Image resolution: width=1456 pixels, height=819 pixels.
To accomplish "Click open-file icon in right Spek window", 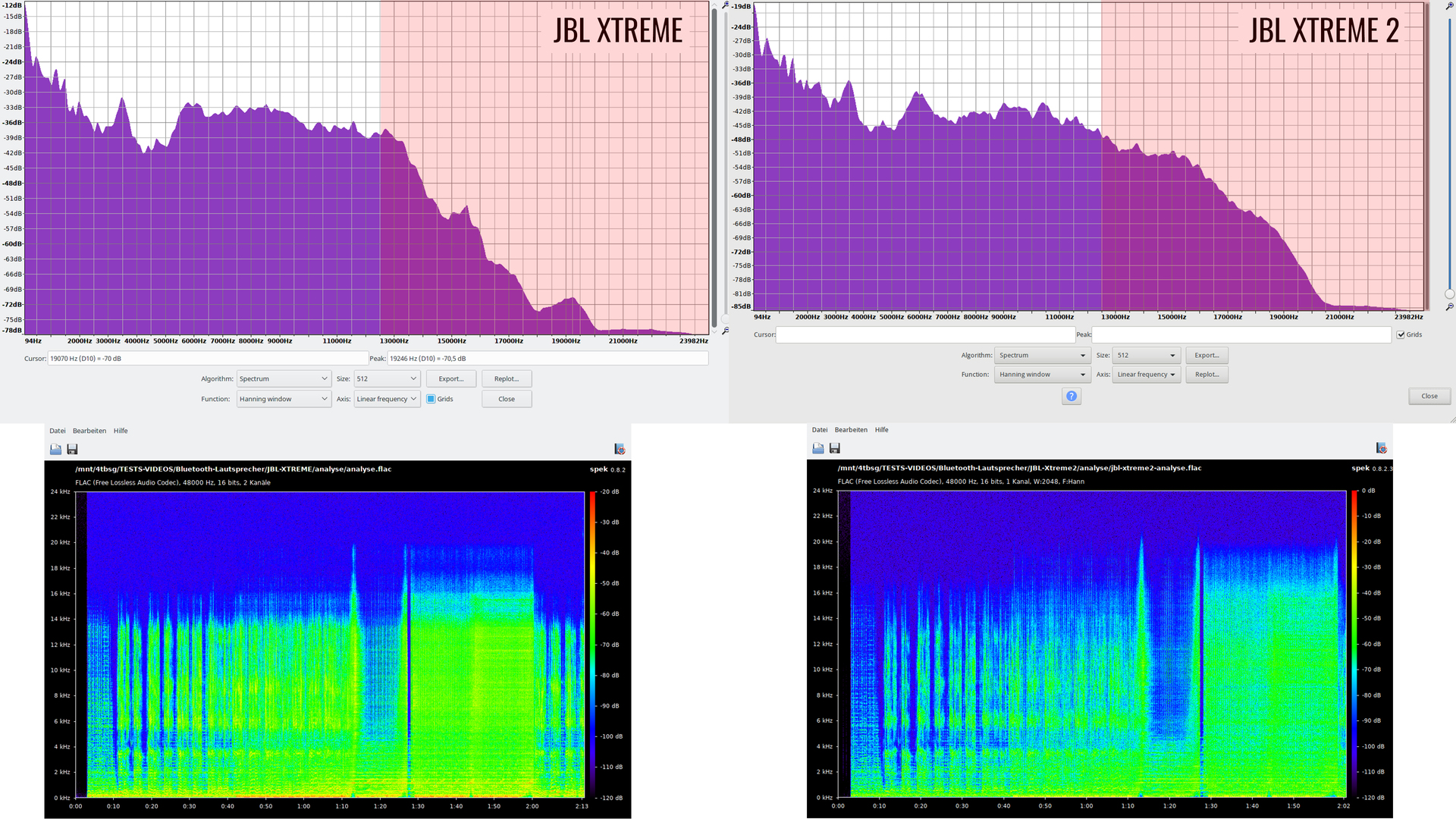I will [817, 448].
